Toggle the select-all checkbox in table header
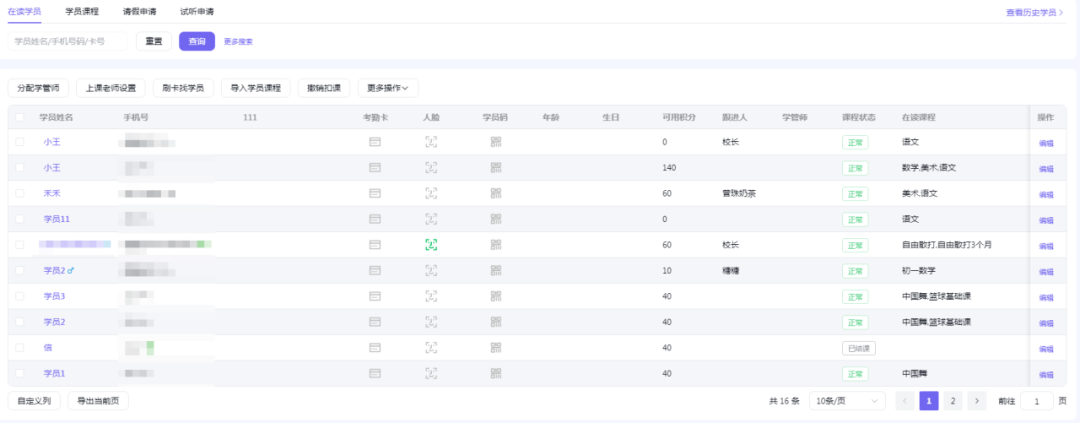The image size is (1080, 423). [x=19, y=117]
